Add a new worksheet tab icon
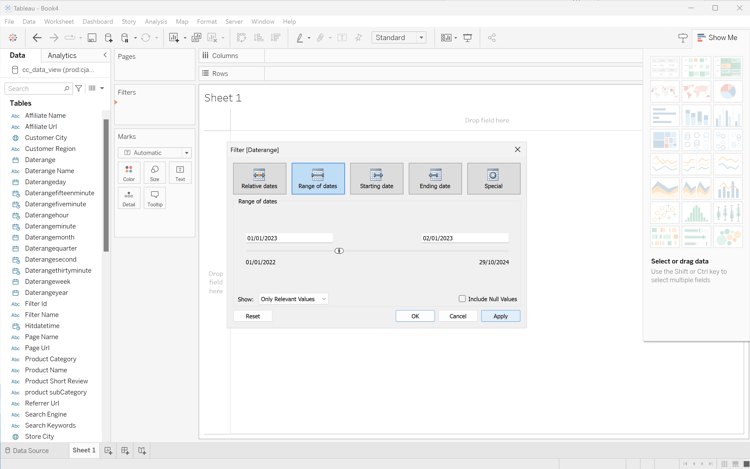Screen dimensions: 750x469 (109, 451)
